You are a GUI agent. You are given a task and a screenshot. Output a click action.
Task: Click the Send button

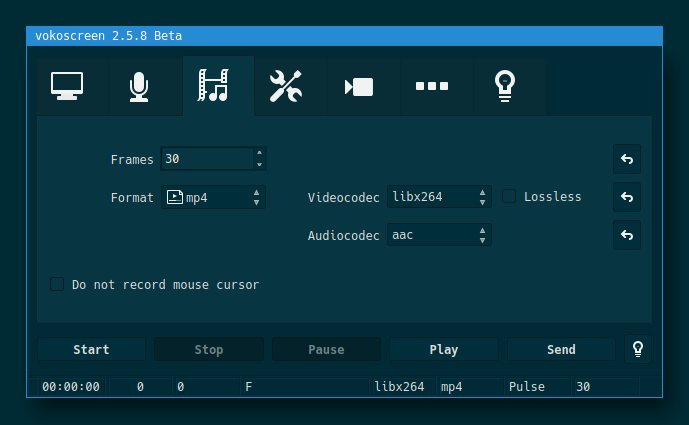click(x=561, y=349)
